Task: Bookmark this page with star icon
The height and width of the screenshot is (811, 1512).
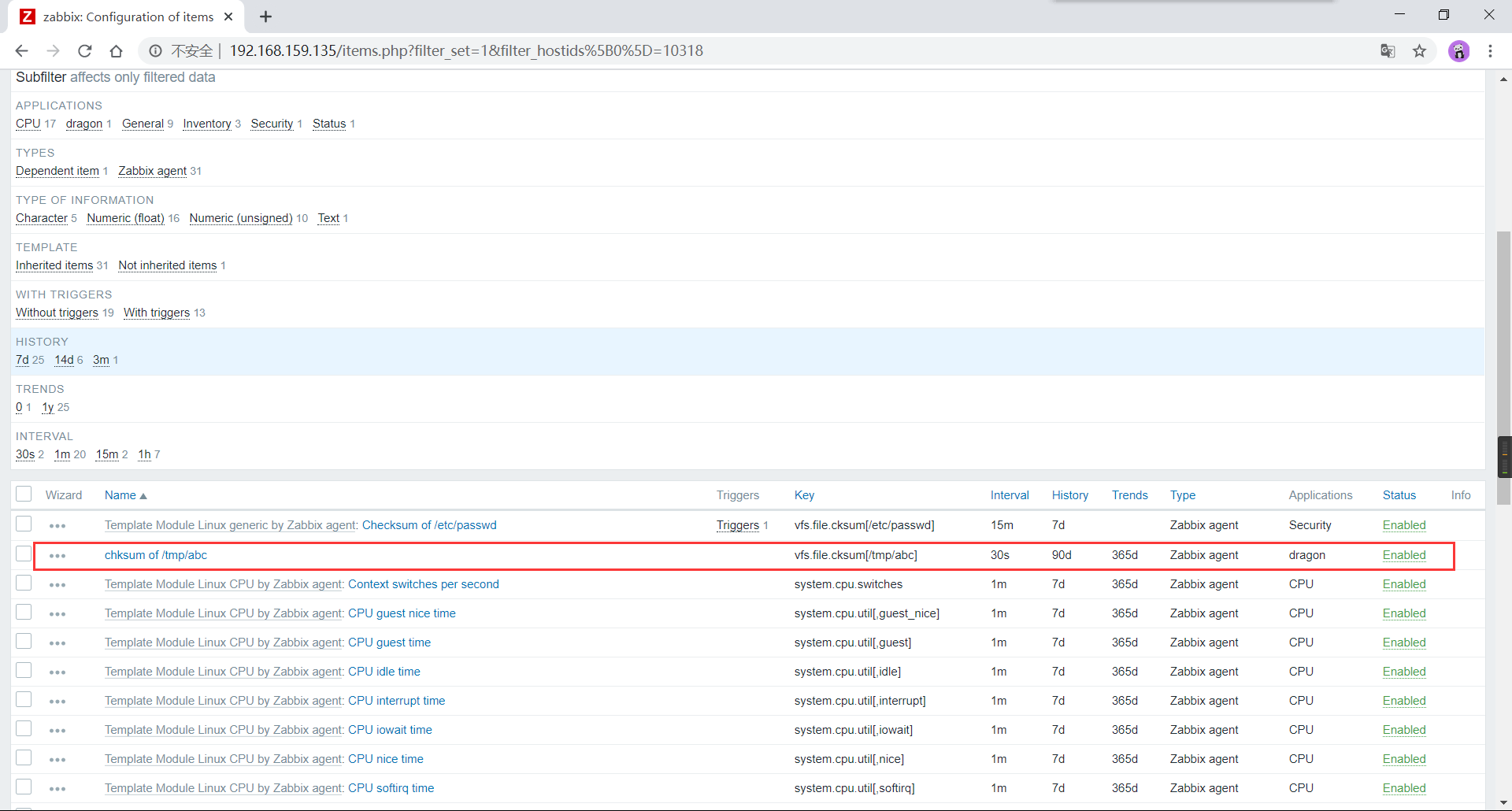Action: pos(1419,51)
